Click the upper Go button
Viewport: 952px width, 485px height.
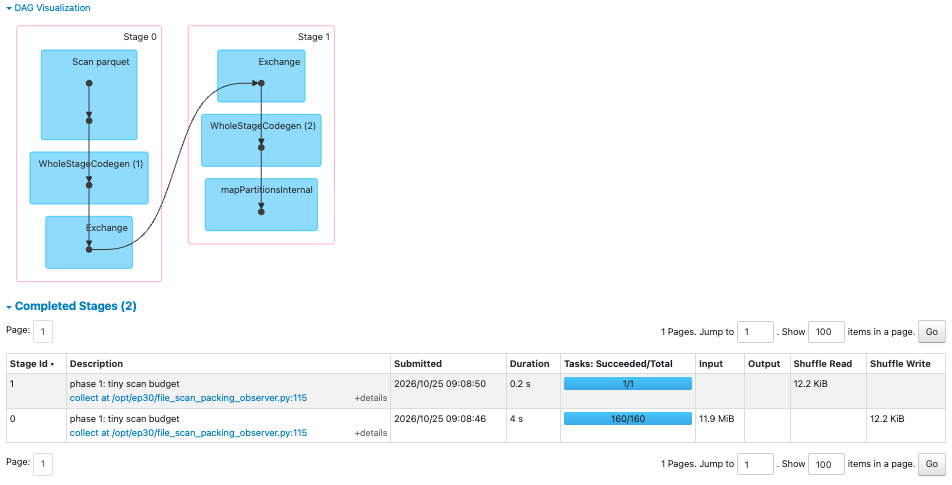931,332
